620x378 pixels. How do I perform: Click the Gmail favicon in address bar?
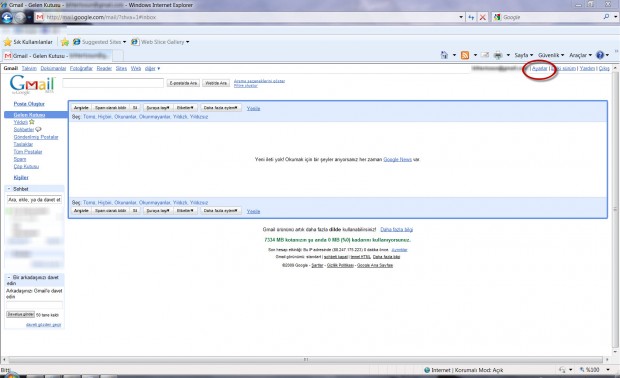(40, 17)
